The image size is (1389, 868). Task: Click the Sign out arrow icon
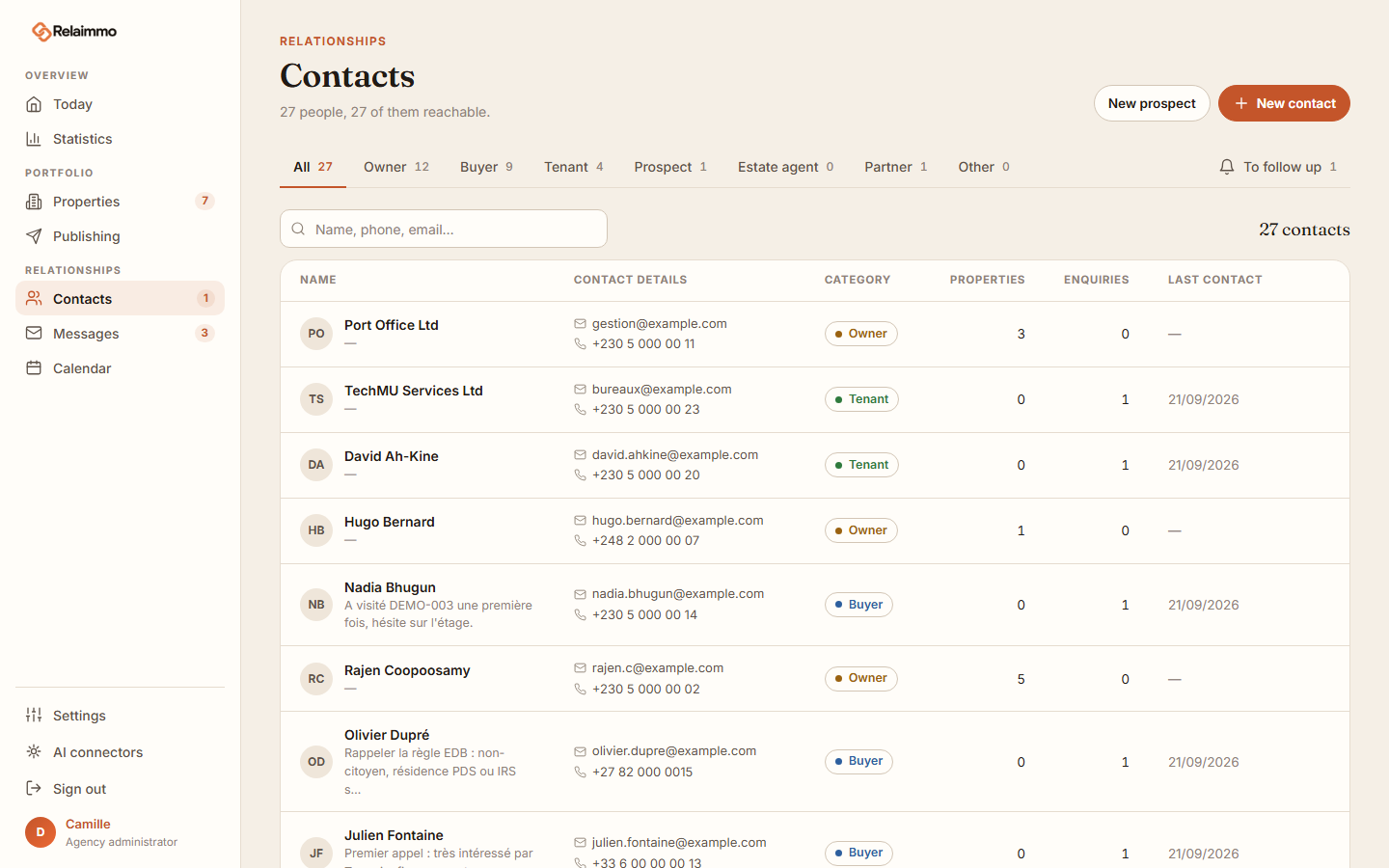[x=34, y=789]
